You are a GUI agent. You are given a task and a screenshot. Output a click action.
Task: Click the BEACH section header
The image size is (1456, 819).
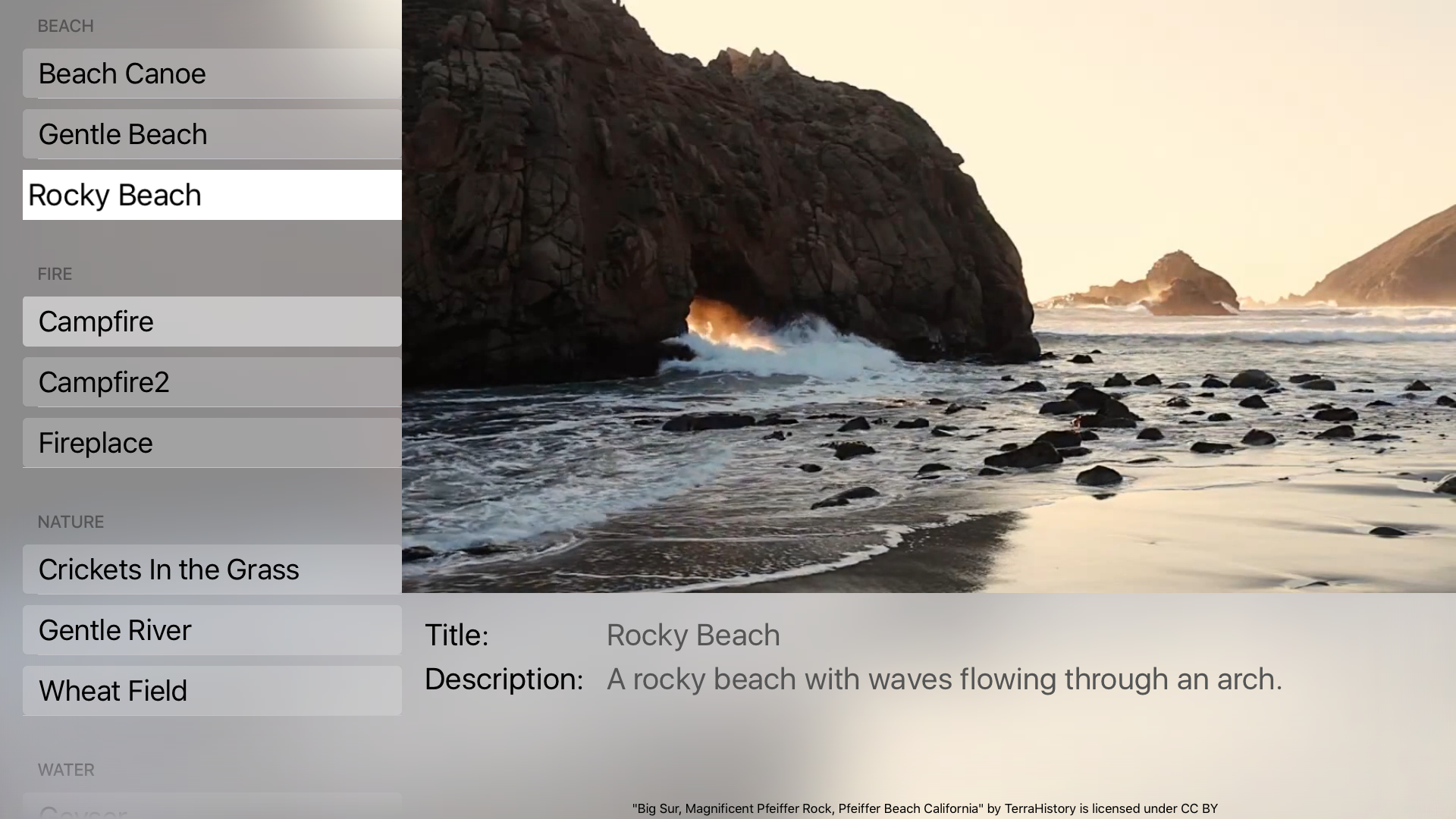coord(66,27)
